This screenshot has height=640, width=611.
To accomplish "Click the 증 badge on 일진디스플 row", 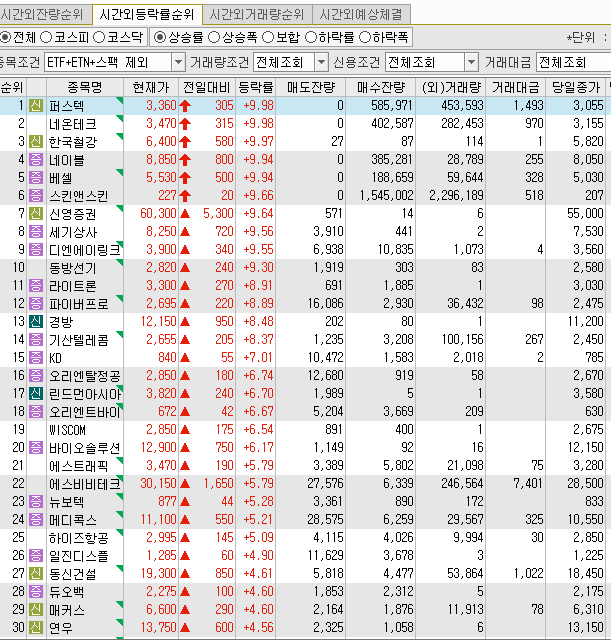I will 36,556.
